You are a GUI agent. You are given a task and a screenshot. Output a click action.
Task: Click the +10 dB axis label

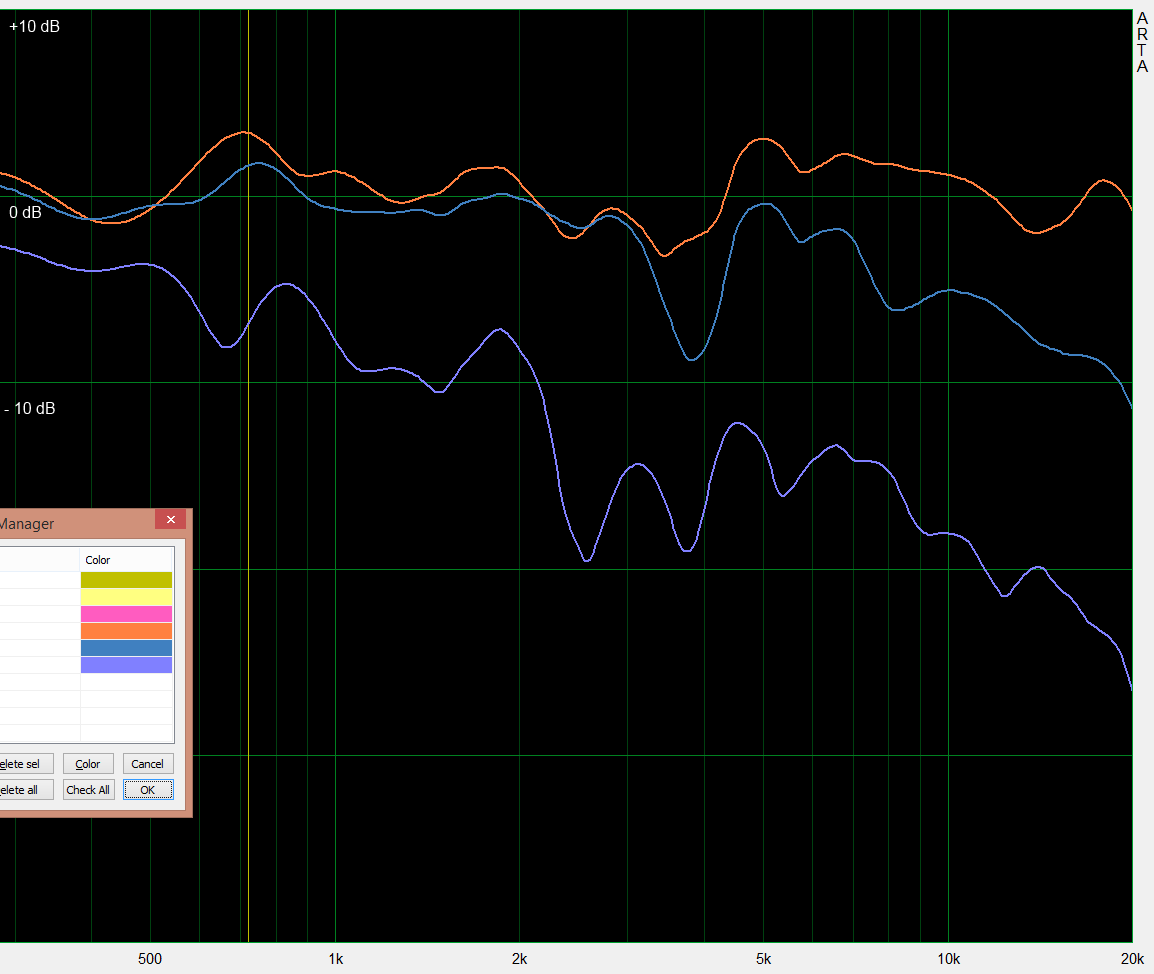point(35,27)
